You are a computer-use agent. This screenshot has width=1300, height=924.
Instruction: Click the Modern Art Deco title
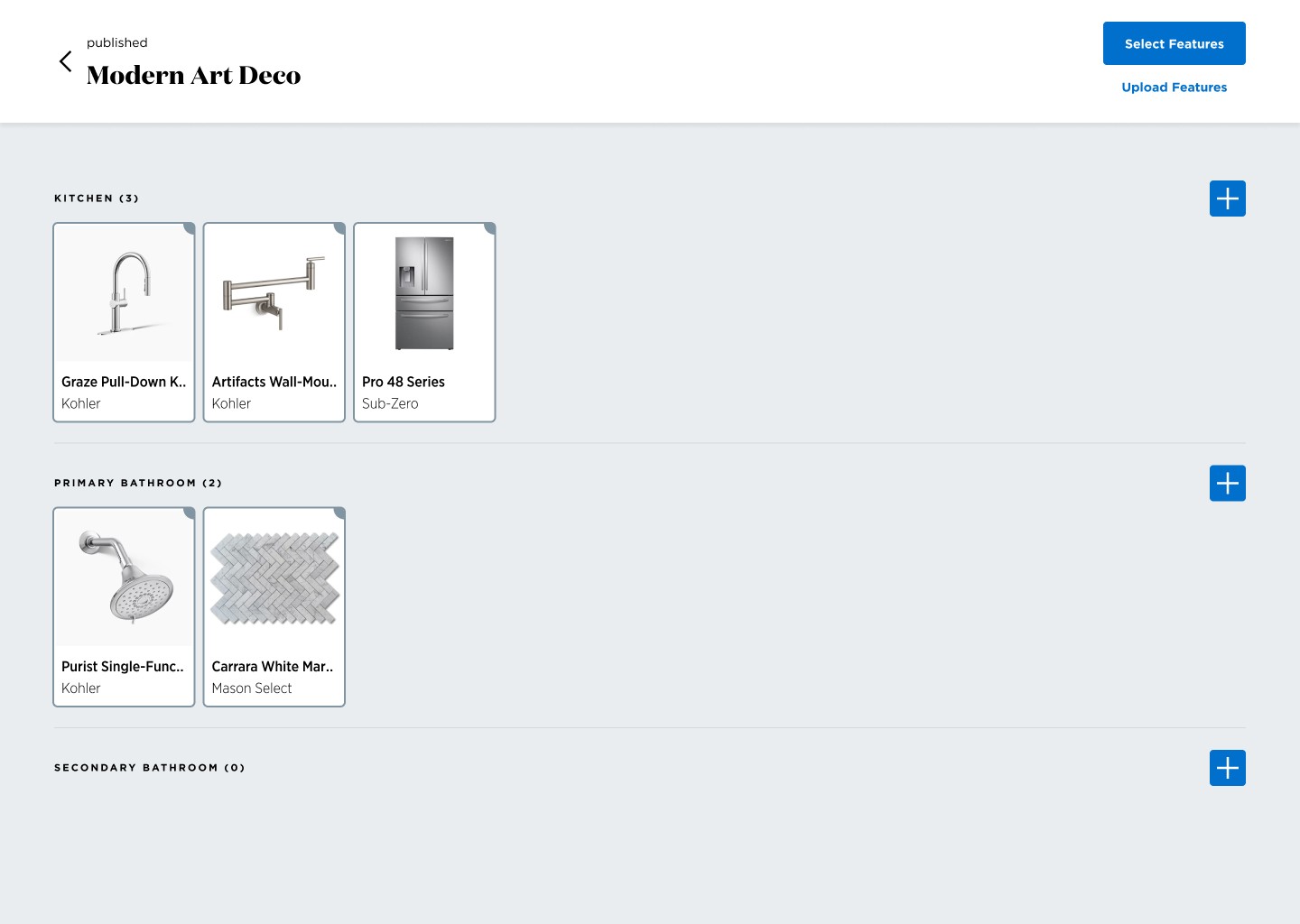(193, 75)
